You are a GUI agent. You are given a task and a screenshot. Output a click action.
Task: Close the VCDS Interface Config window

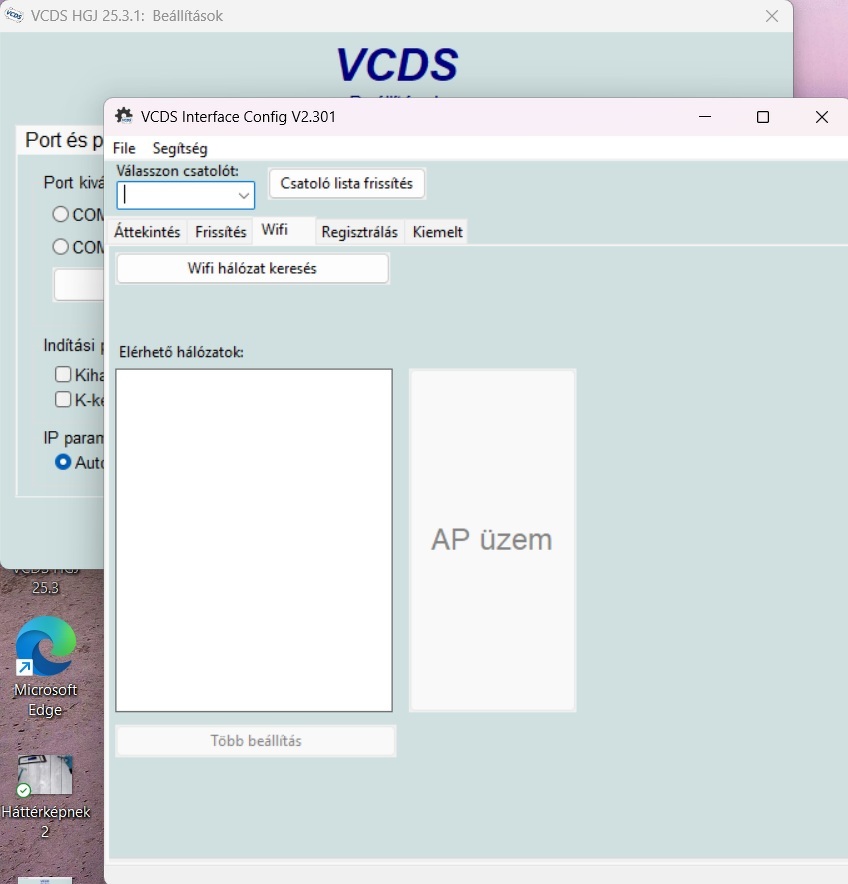pos(822,117)
